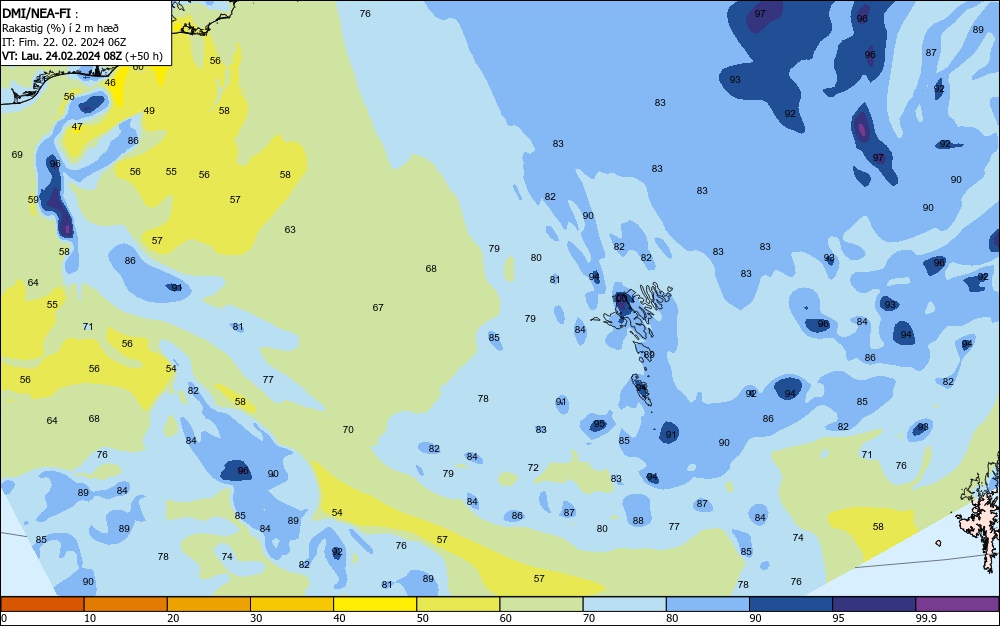Click the dark orange 0–10 legend swatch

(42, 604)
